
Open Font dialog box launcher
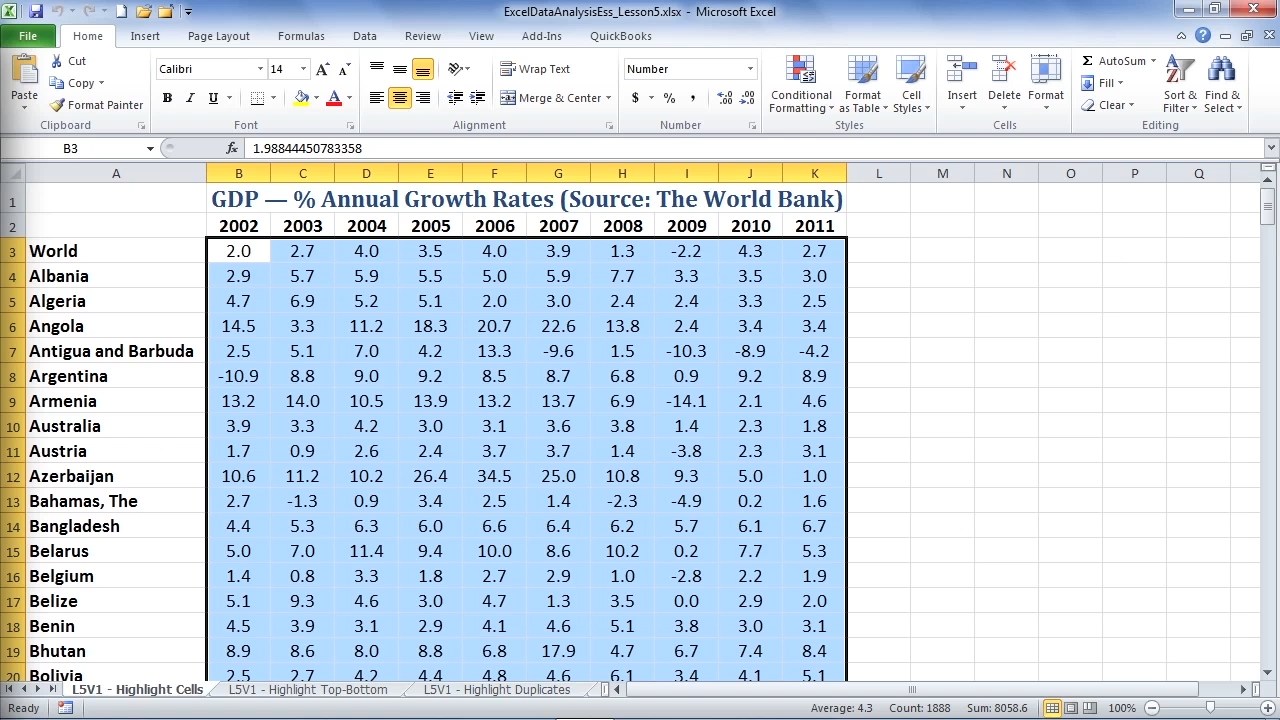pyautogui.click(x=350, y=126)
